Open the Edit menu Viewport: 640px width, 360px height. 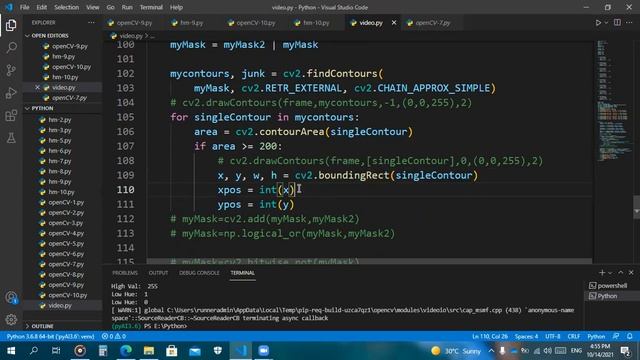(42, 7)
